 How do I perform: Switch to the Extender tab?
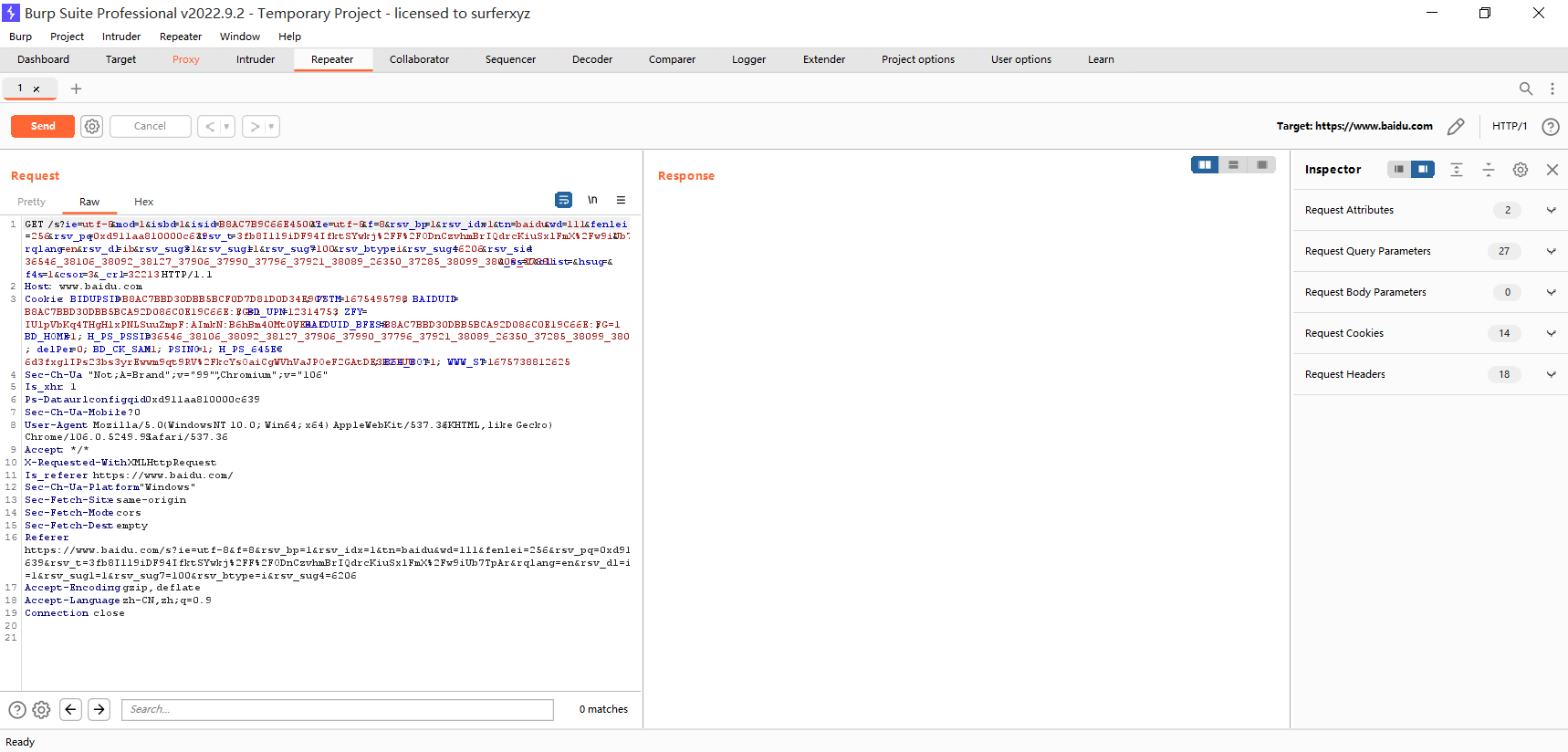[x=824, y=59]
